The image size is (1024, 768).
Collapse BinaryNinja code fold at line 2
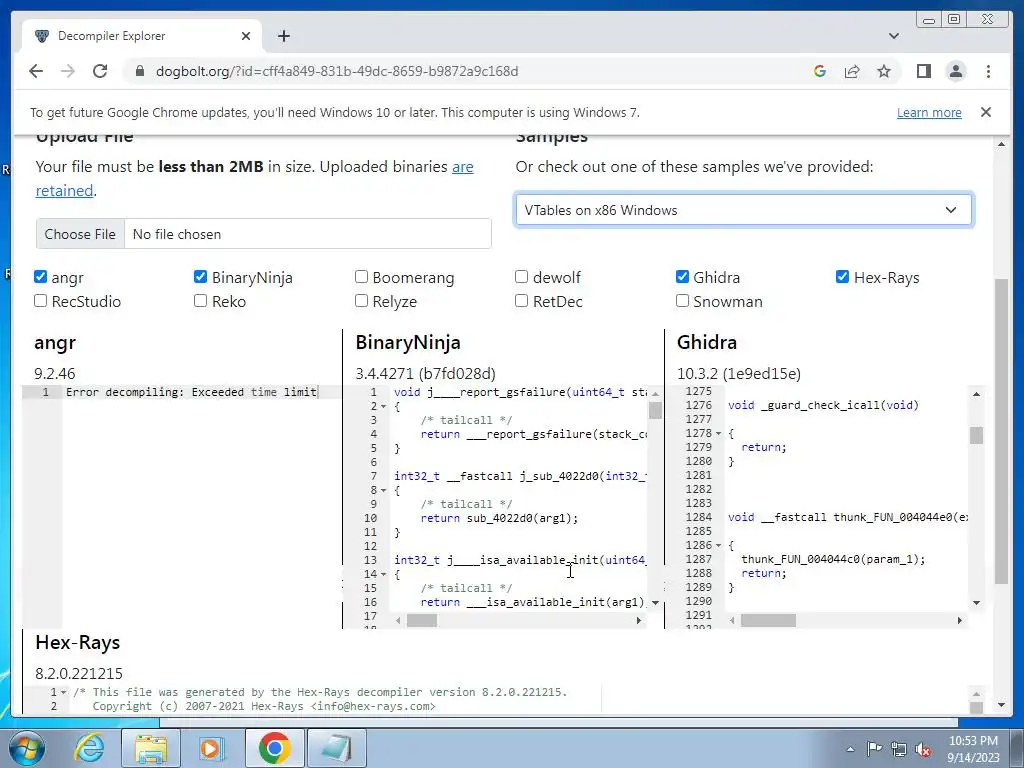(383, 406)
